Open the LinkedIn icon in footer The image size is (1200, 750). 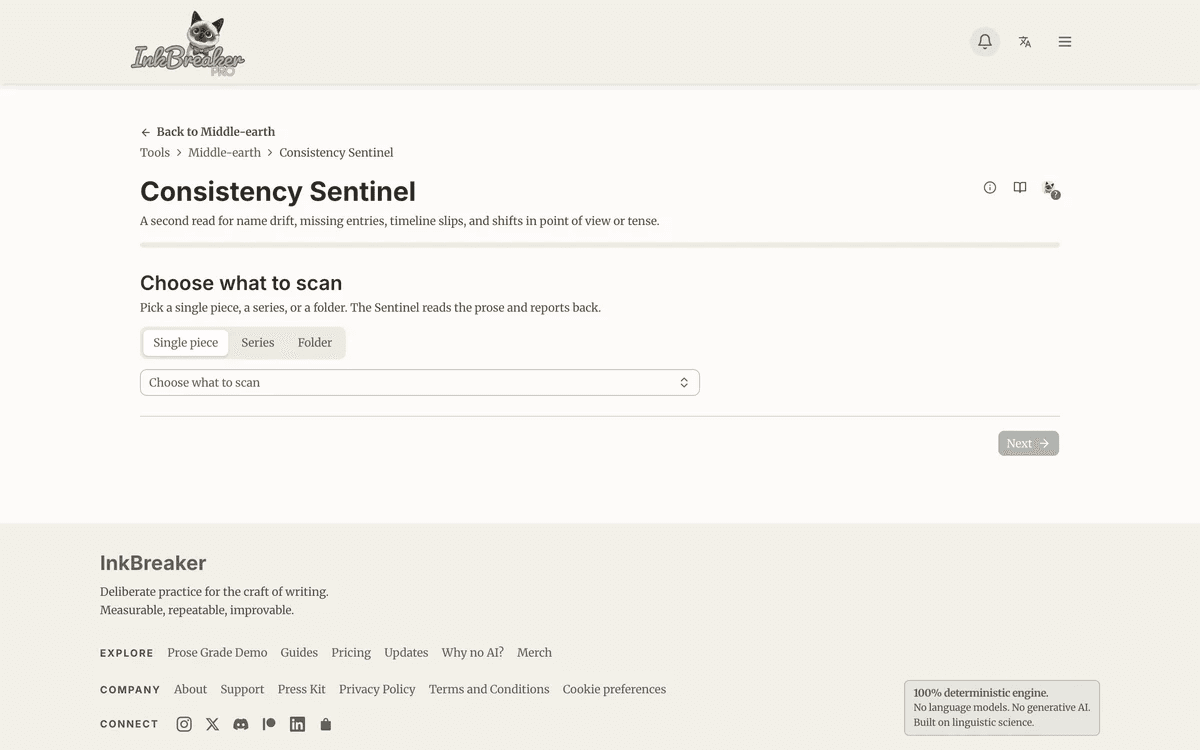pyautogui.click(x=297, y=724)
